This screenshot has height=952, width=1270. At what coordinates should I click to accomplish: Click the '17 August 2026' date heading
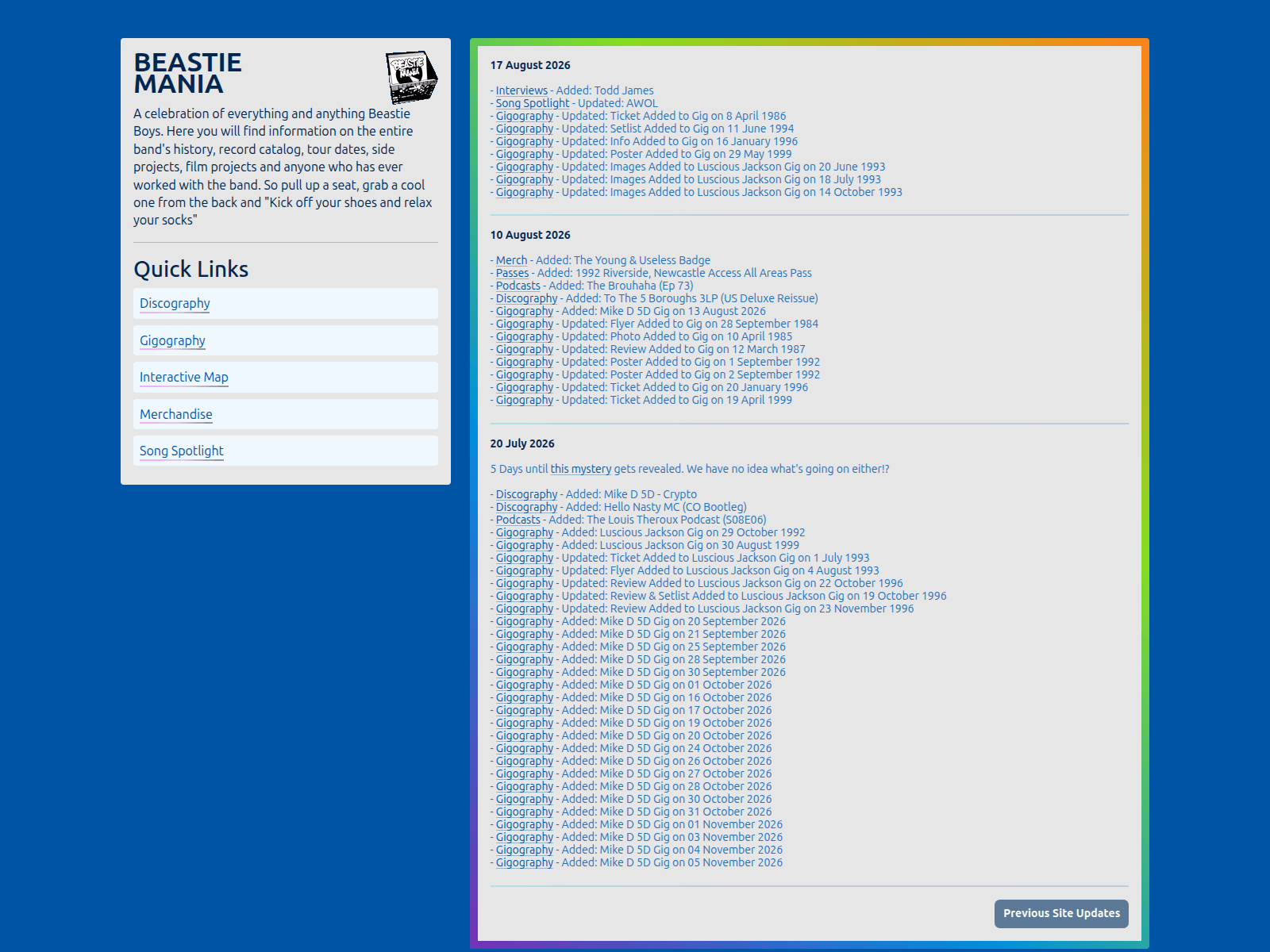pyautogui.click(x=530, y=65)
